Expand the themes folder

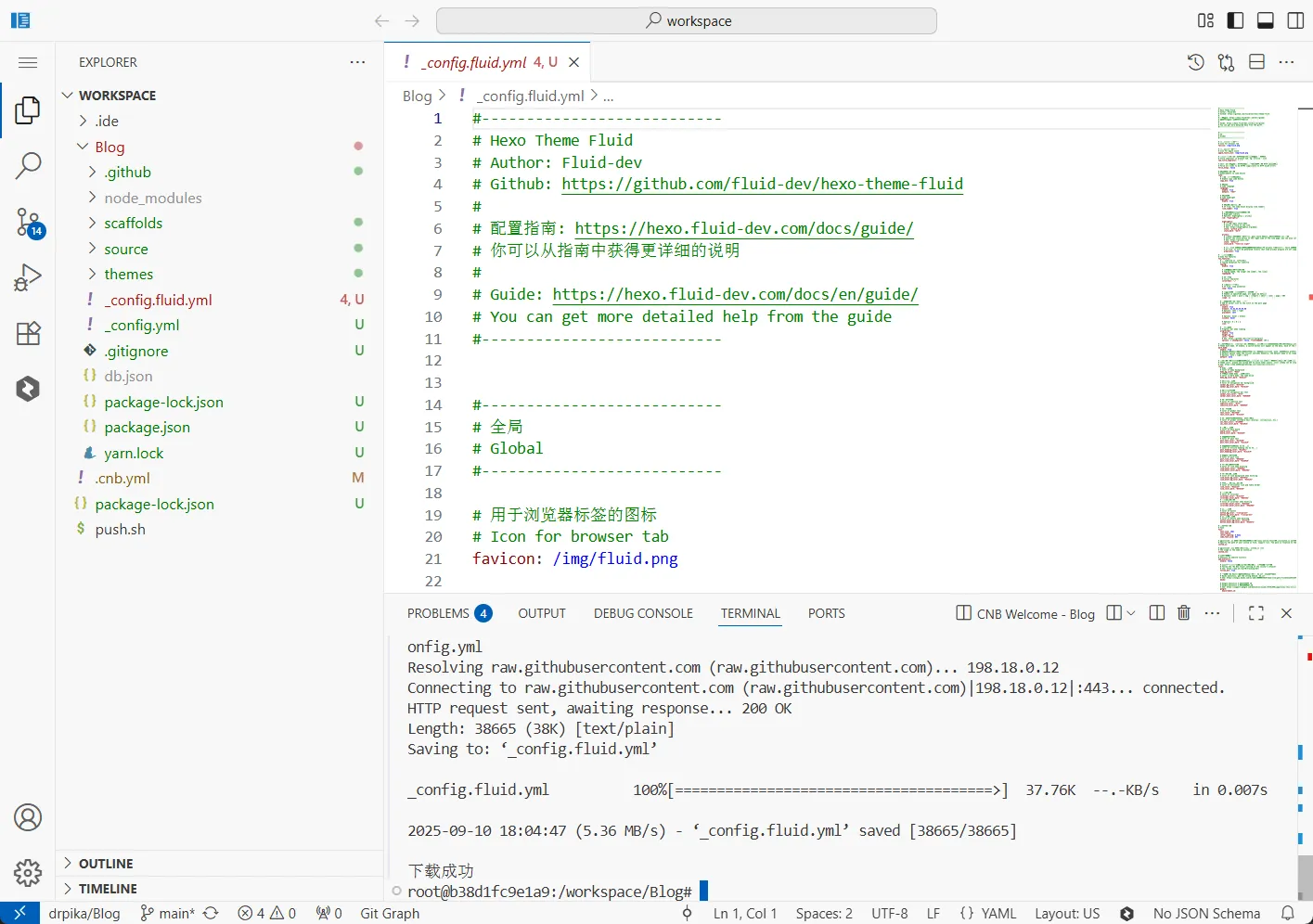[x=129, y=274]
